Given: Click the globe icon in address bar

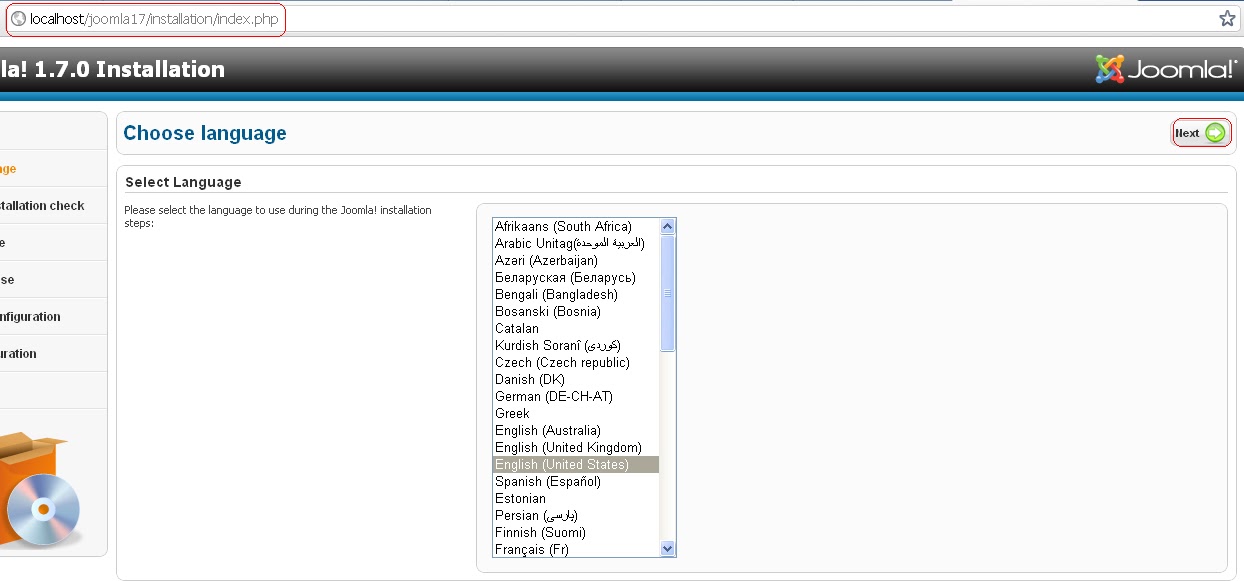Looking at the screenshot, I should coord(18,19).
